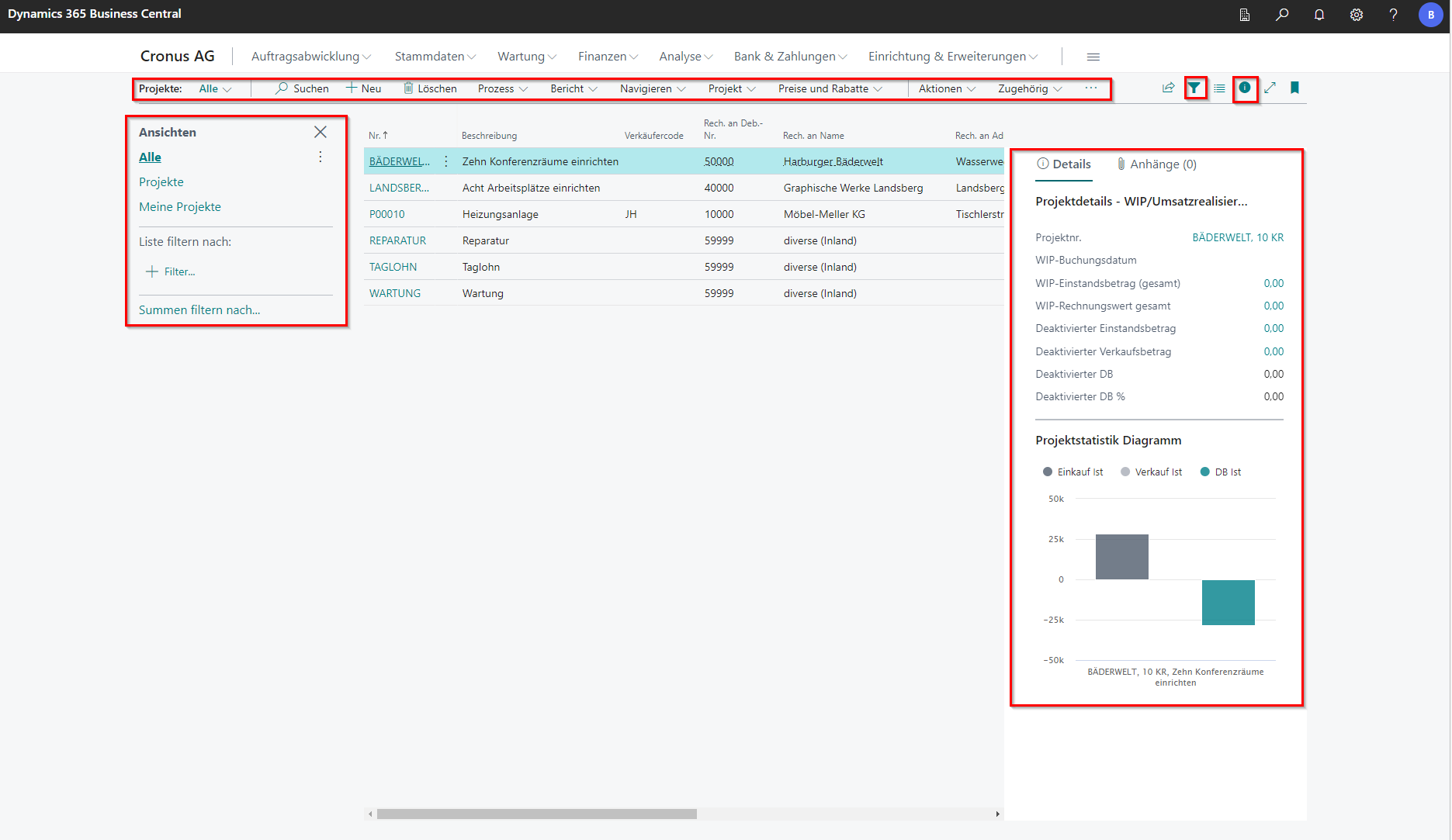
Task: Click the share page icon
Action: tap(1168, 88)
